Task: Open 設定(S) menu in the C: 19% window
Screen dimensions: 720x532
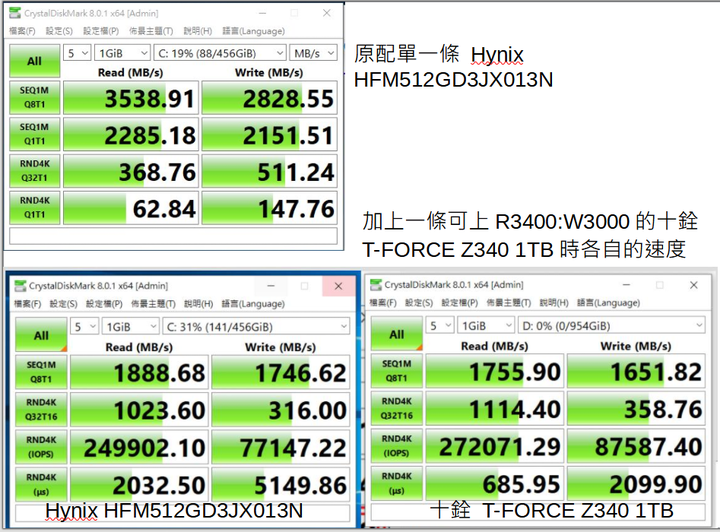Action: [x=59, y=31]
